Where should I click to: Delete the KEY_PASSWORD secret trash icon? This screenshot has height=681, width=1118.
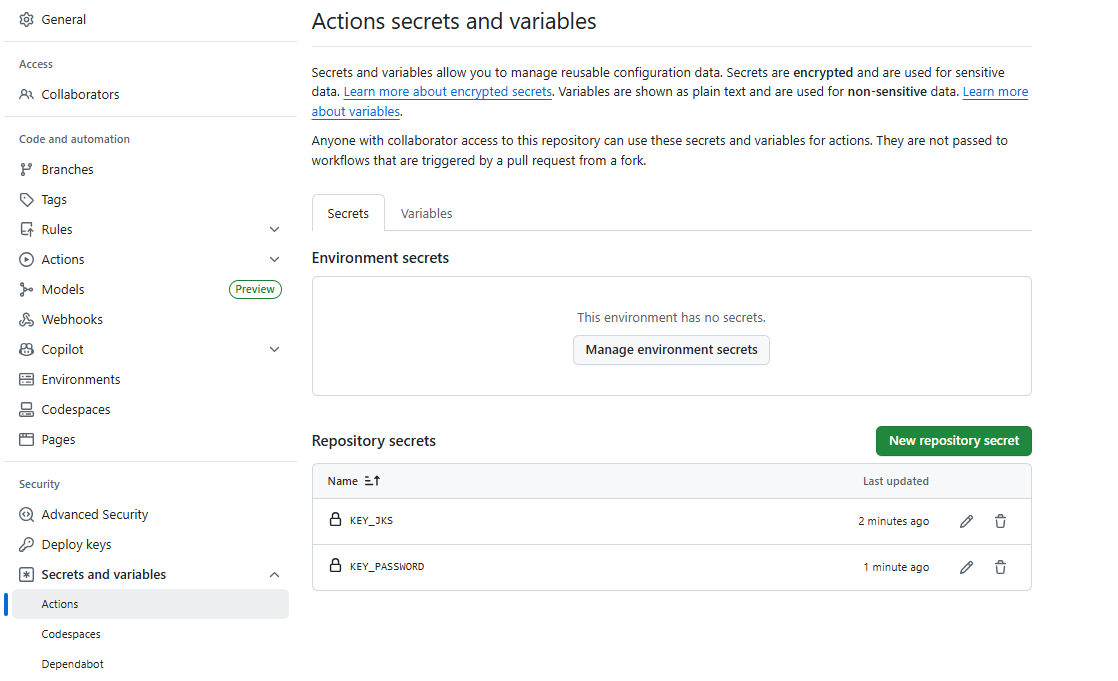(1000, 567)
